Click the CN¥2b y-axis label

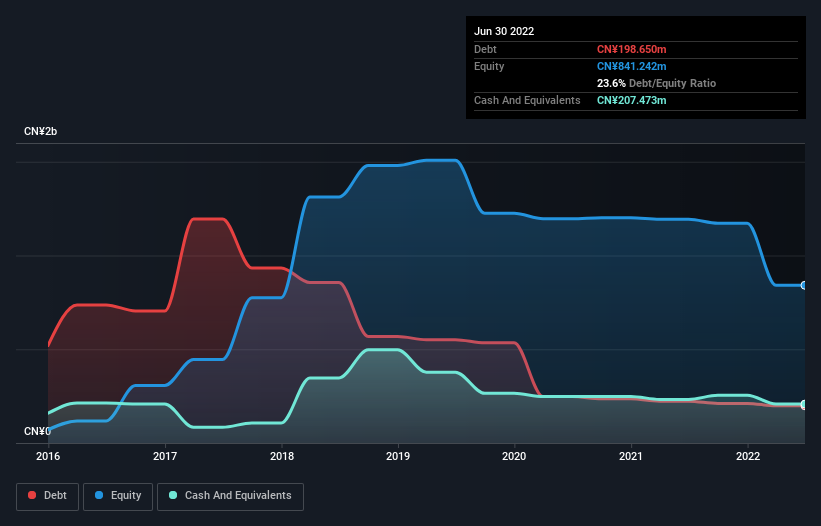[40, 131]
